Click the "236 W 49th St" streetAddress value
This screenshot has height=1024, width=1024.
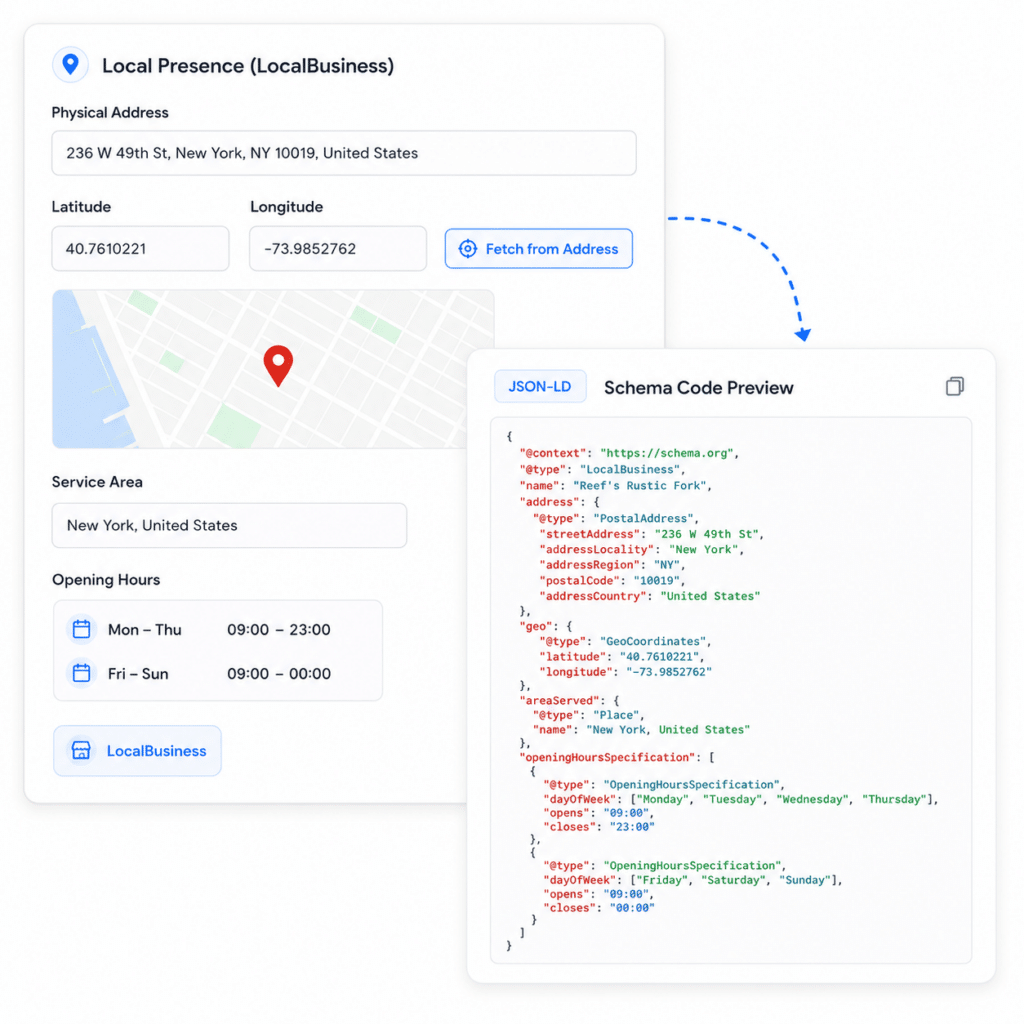(706, 534)
